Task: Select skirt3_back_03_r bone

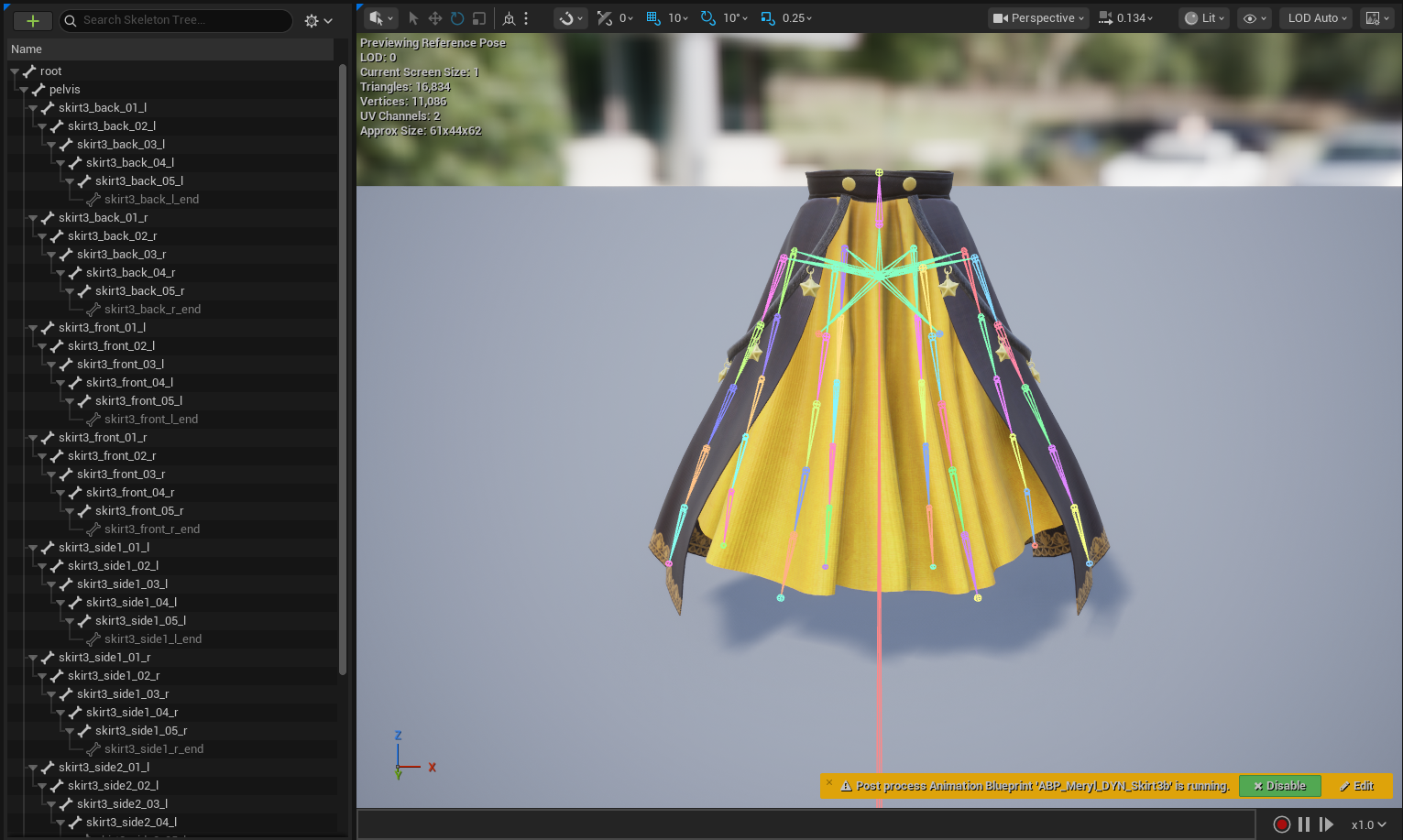Action: (x=122, y=255)
